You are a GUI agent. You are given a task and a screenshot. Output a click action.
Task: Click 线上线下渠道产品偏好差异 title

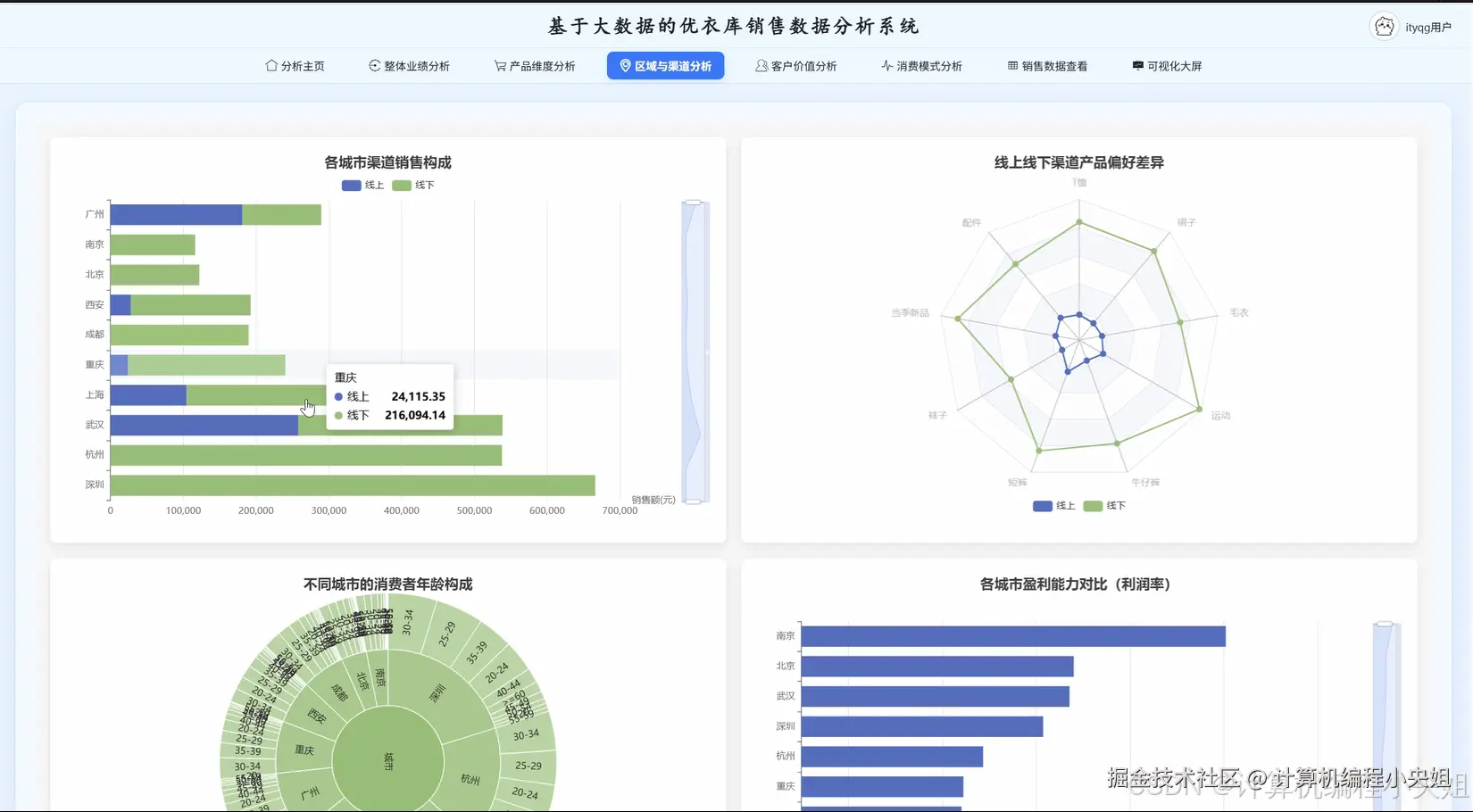point(1078,162)
